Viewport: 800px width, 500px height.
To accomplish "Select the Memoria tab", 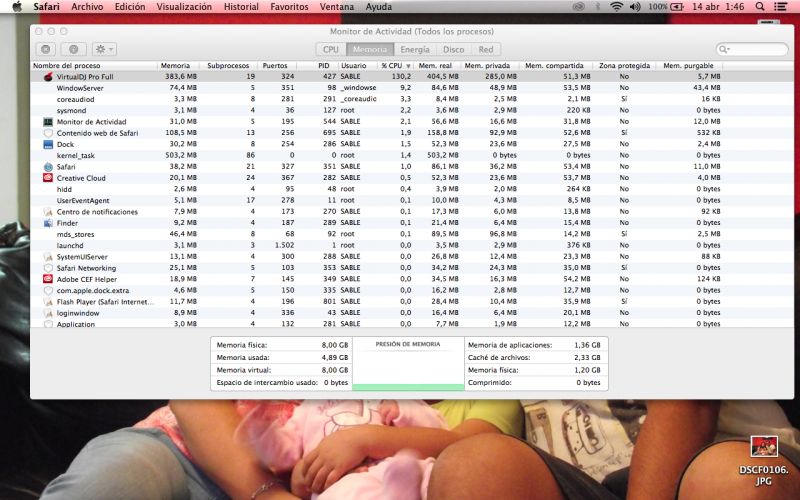I will point(370,49).
